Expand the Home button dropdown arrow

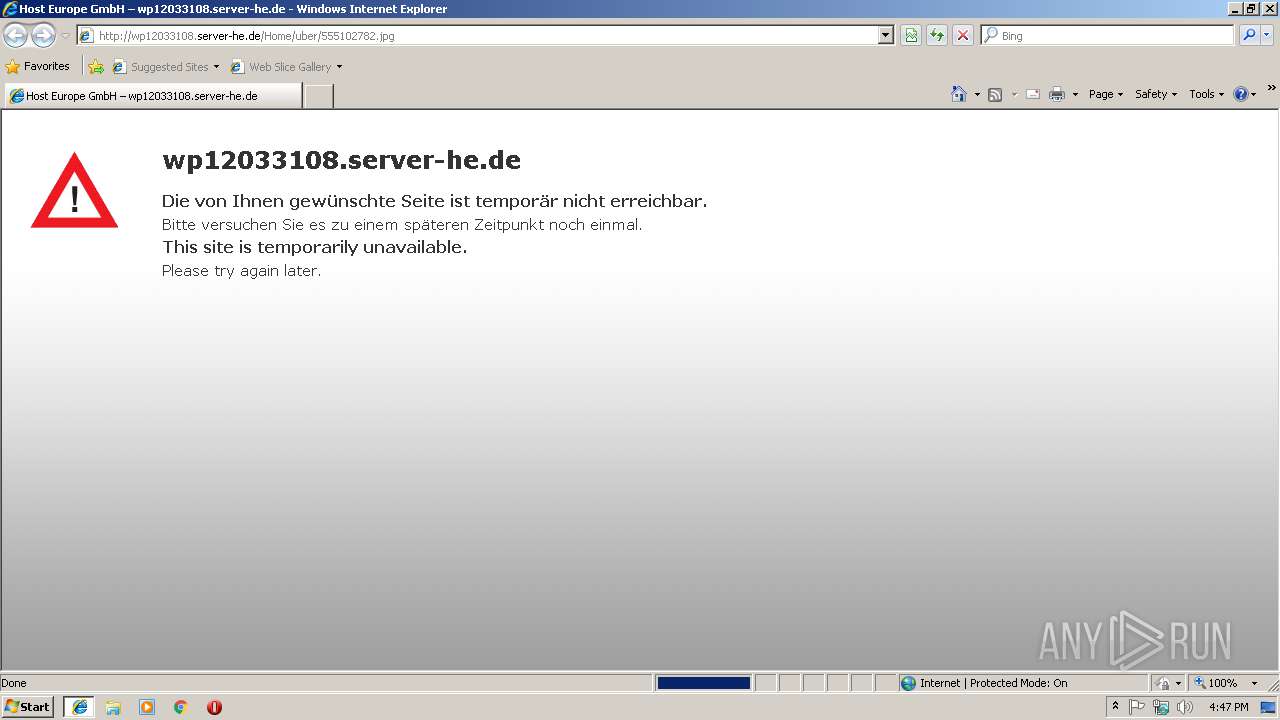pos(977,94)
